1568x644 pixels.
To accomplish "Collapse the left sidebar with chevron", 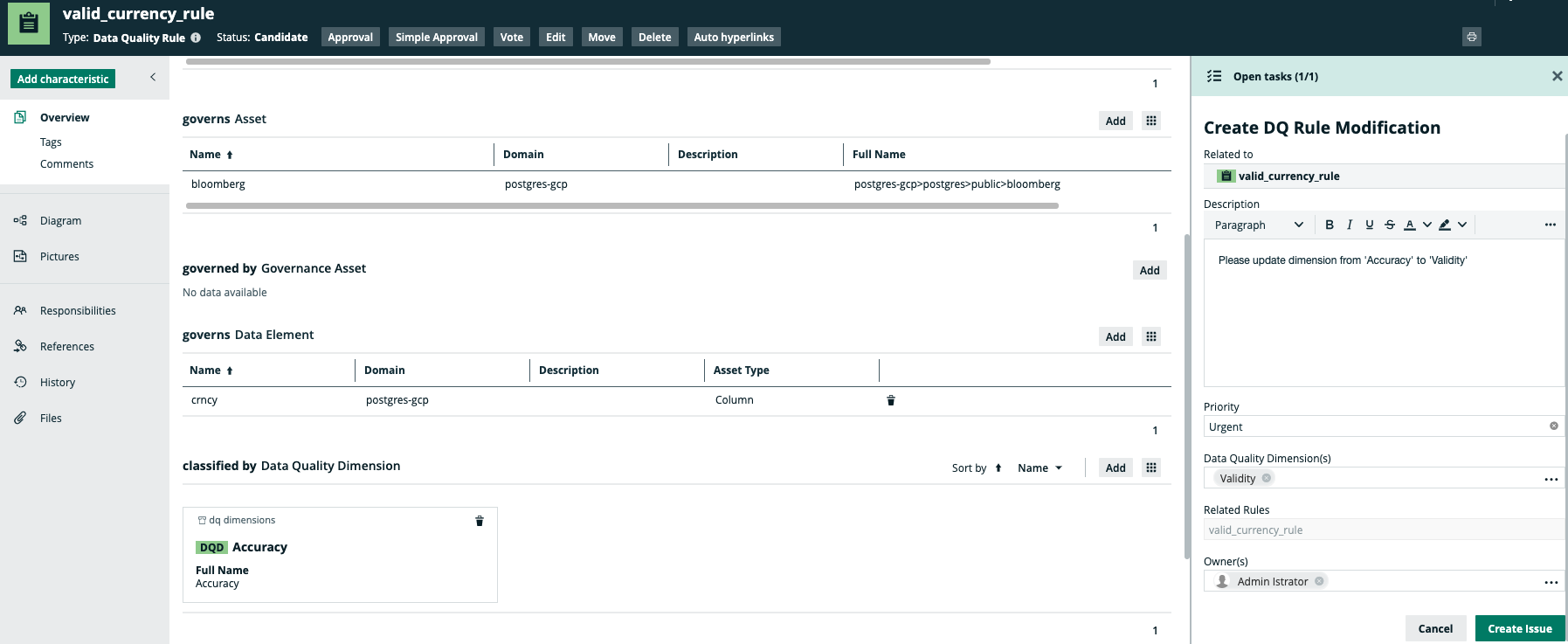I will tap(153, 77).
